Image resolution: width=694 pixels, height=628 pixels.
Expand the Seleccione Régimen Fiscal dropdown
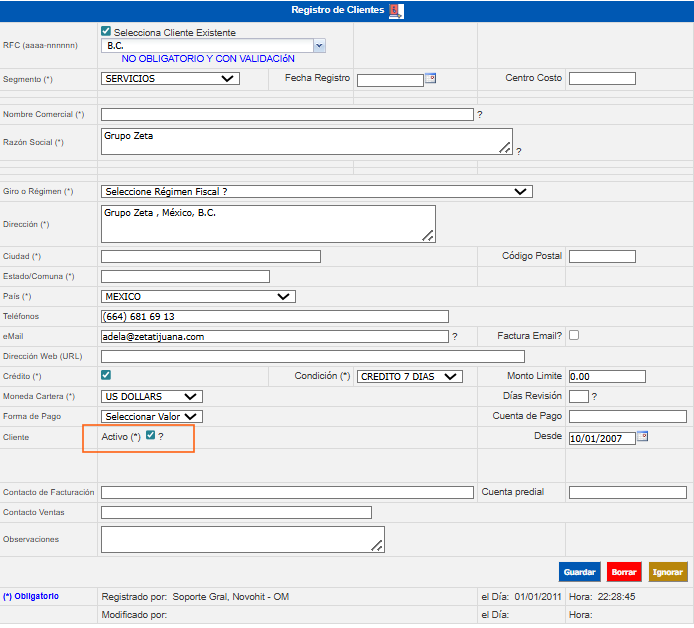coord(316,191)
